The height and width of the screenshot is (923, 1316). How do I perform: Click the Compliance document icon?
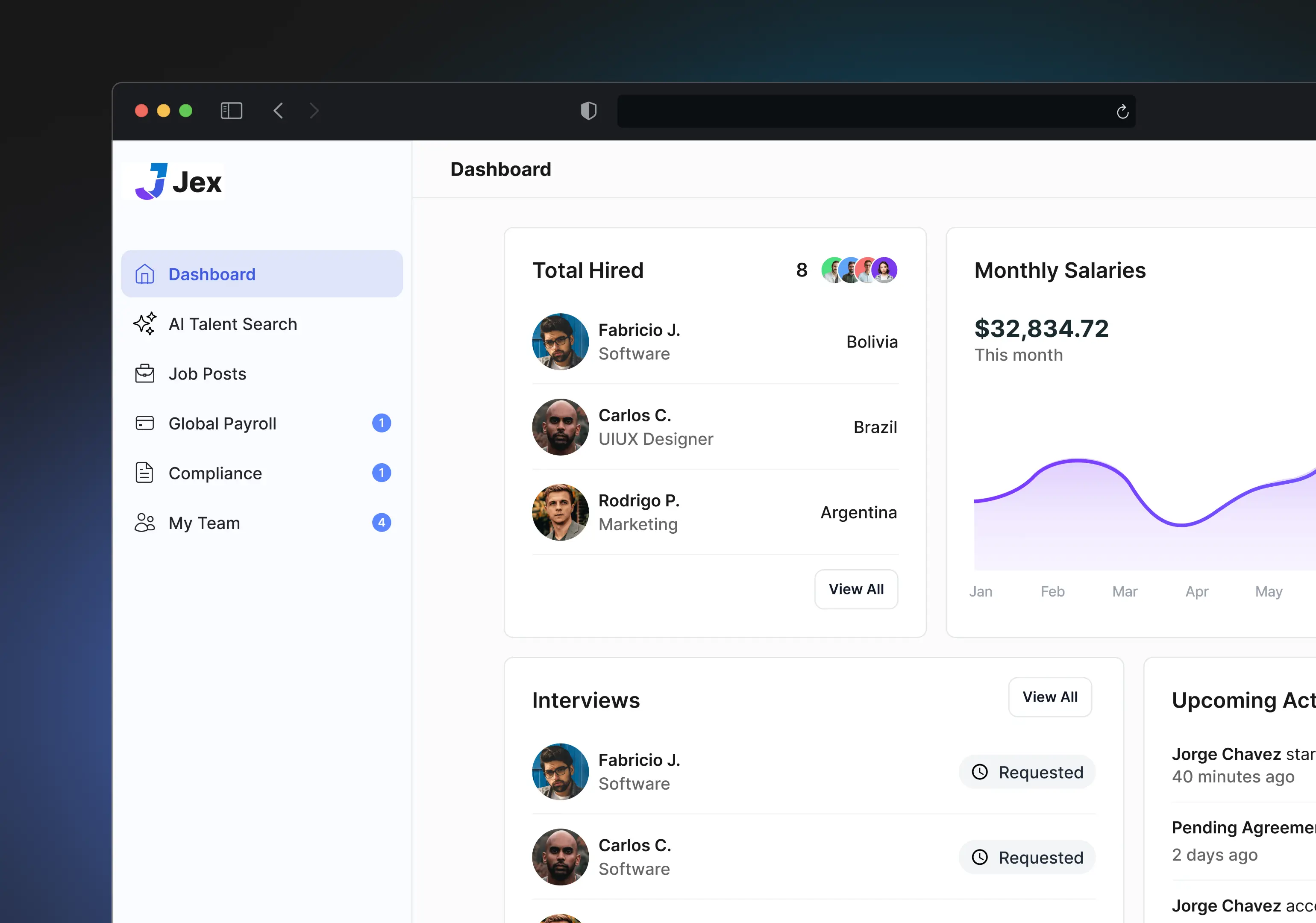point(144,472)
